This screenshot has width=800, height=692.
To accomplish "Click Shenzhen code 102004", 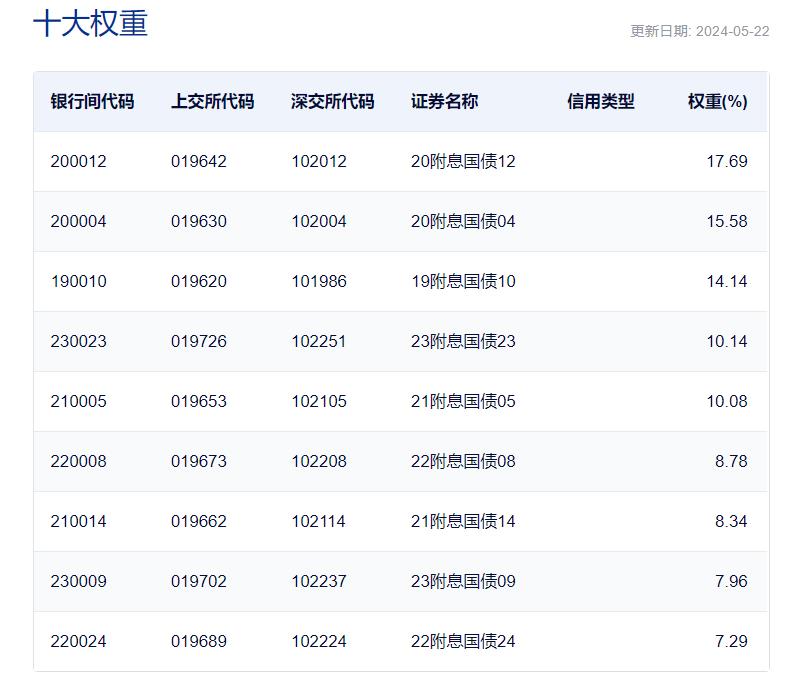I will point(319,221).
